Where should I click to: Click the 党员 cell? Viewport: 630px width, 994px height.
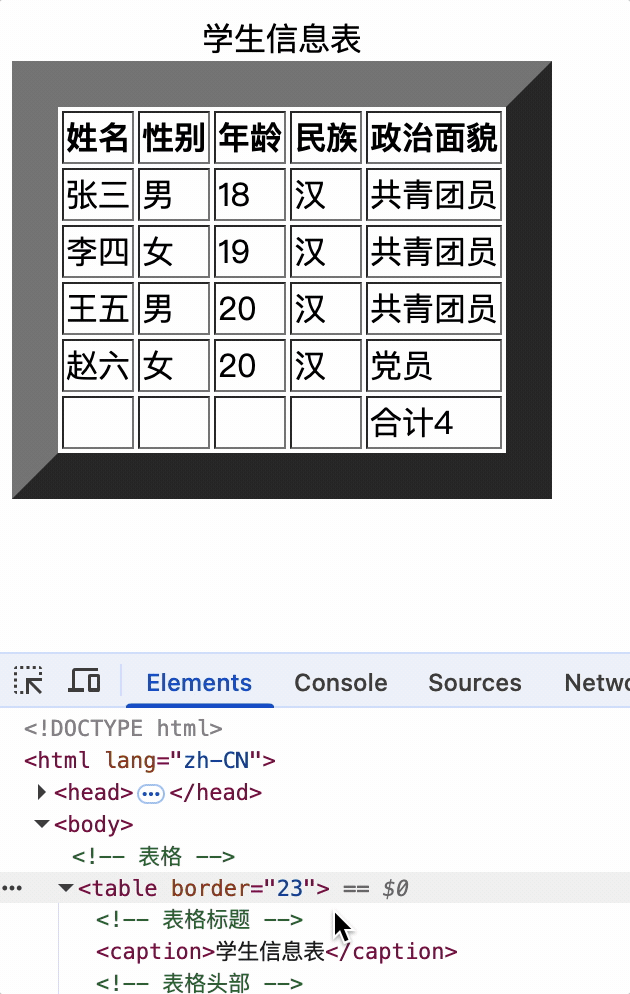434,366
